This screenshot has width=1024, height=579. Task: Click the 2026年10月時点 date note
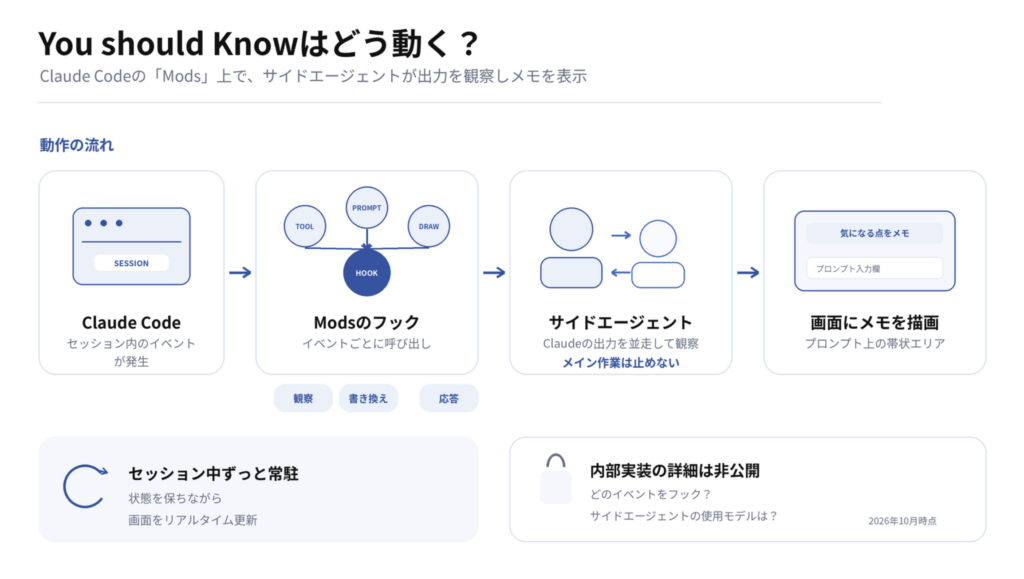tap(903, 521)
